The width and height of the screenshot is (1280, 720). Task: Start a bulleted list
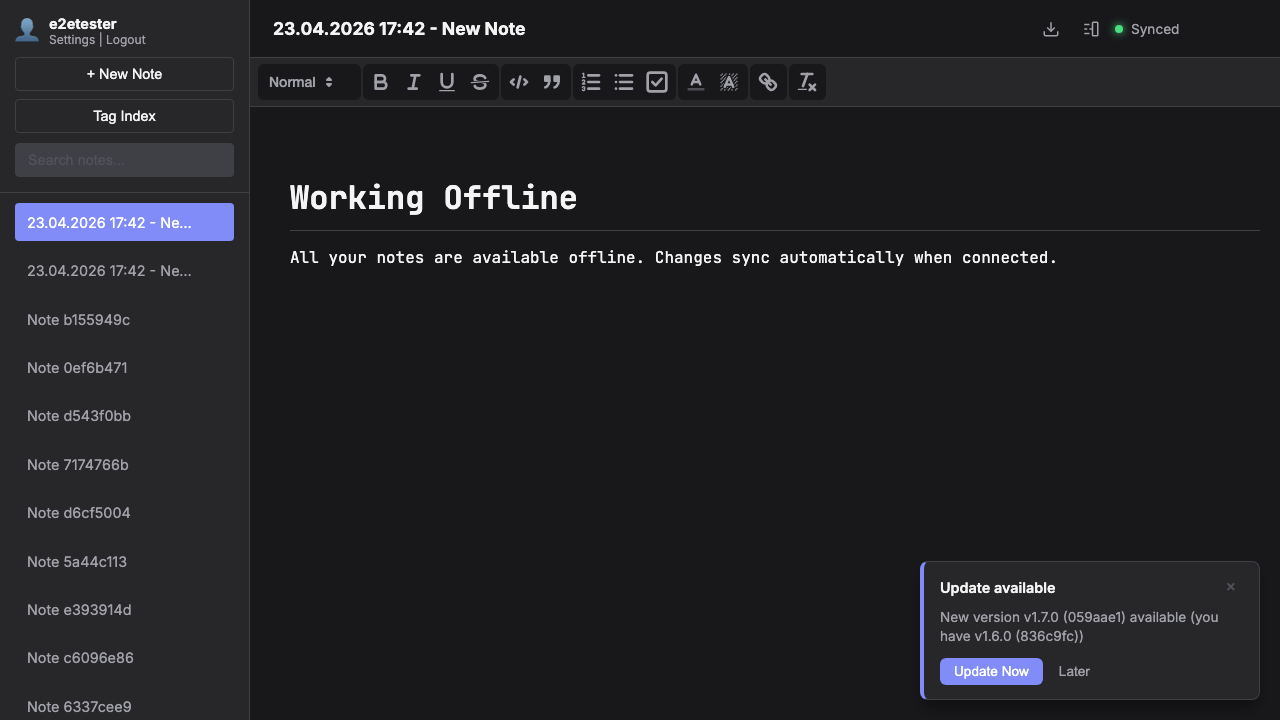tap(624, 82)
